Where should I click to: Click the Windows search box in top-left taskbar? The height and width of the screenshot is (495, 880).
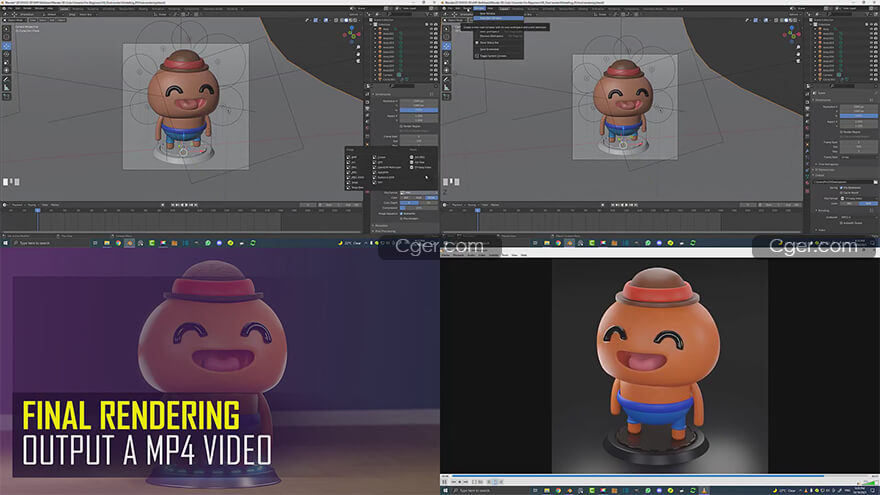point(40,242)
